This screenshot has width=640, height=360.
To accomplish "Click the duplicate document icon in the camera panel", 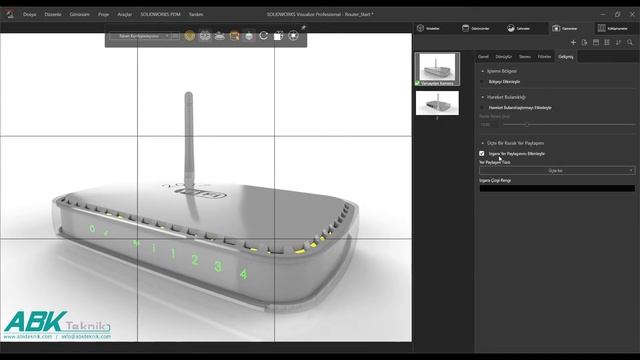I will [584, 42].
